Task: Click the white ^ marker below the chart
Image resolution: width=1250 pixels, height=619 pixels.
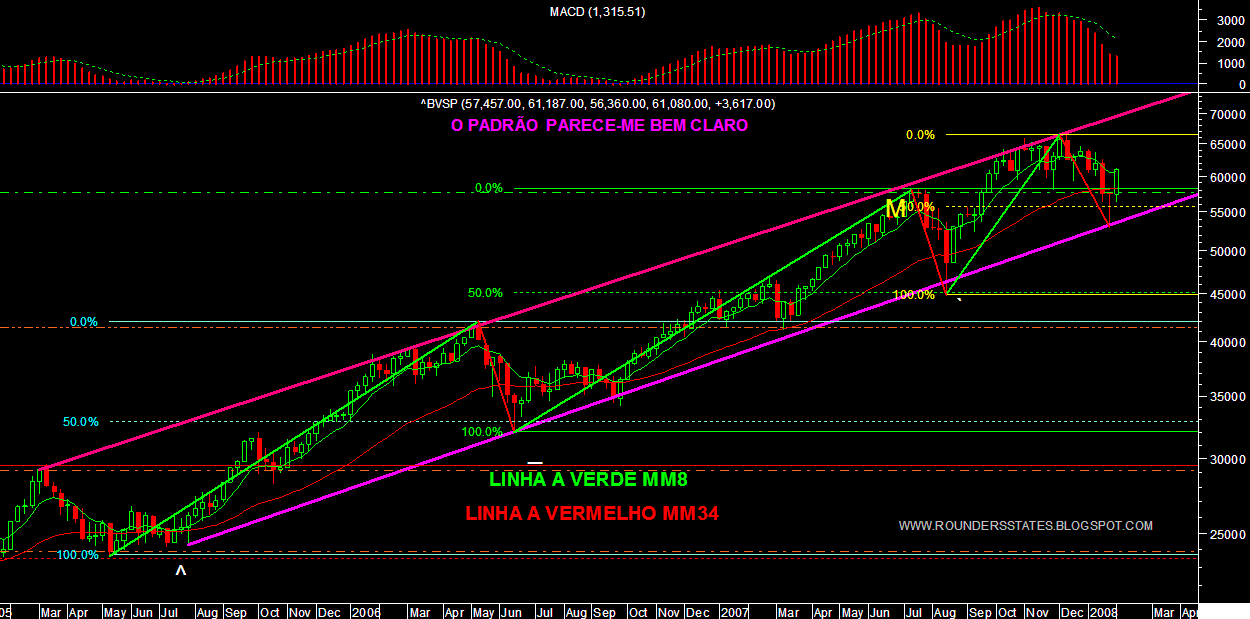Action: pyautogui.click(x=181, y=572)
